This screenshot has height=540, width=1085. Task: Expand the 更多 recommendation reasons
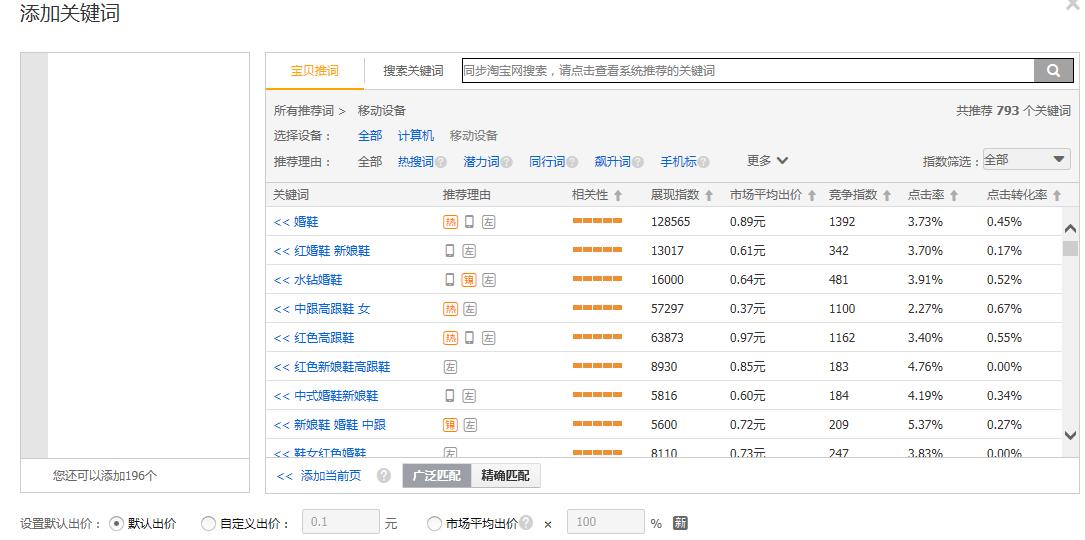click(767, 161)
